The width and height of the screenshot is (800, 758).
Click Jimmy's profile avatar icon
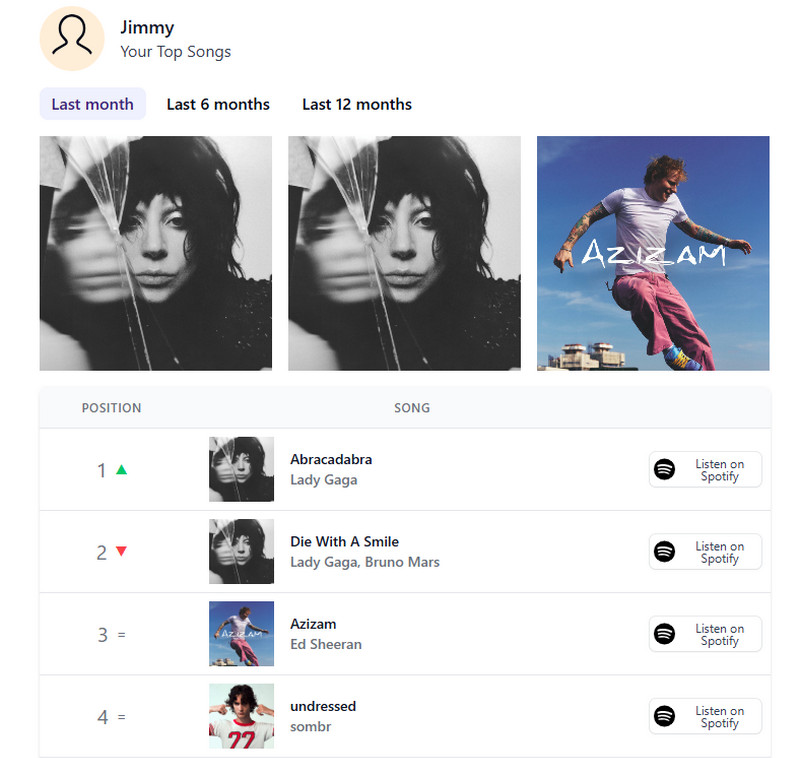point(71,40)
